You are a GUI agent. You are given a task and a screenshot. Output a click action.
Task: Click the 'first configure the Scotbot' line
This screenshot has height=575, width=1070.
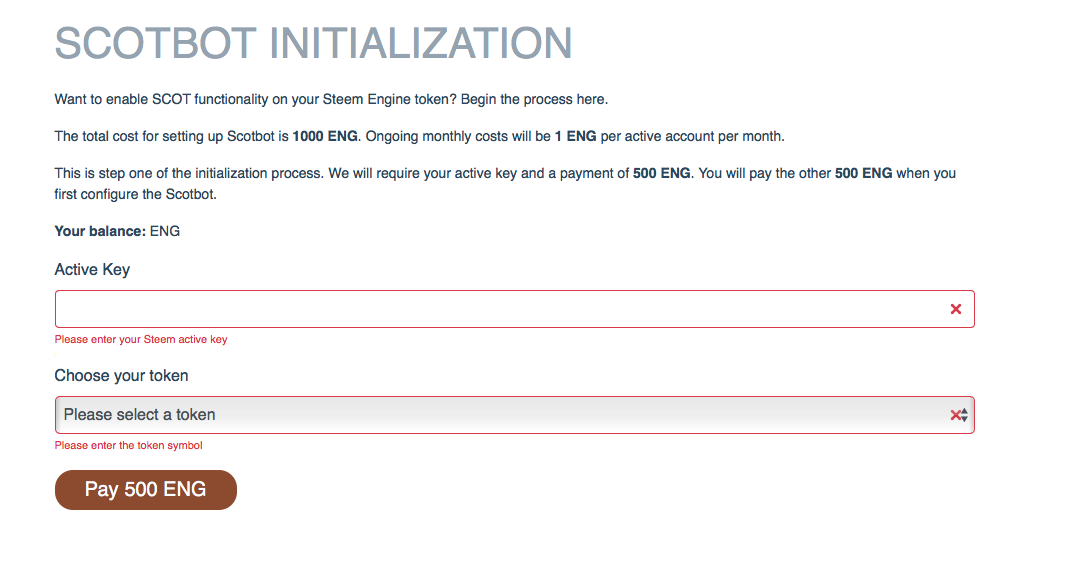click(136, 194)
